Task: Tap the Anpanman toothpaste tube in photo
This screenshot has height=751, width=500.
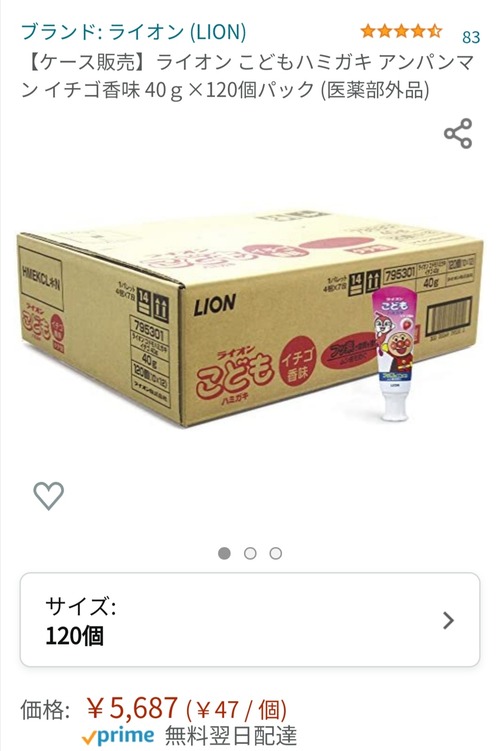Action: coord(394,355)
